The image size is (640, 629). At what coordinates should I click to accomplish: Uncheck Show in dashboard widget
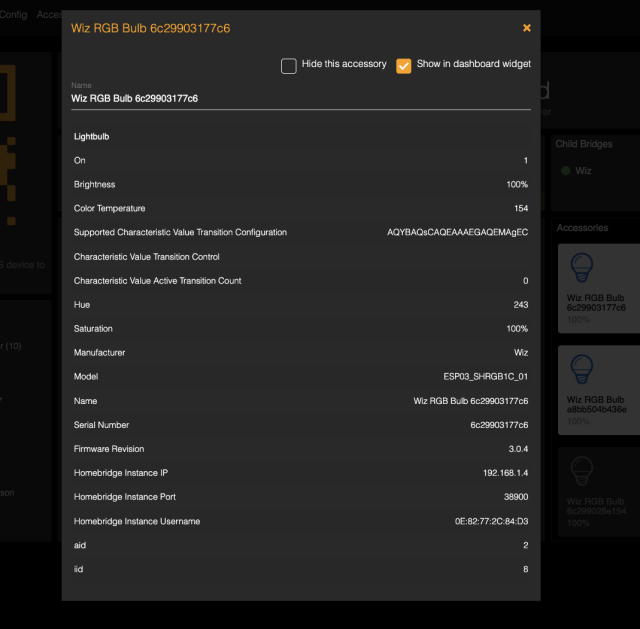(403, 66)
